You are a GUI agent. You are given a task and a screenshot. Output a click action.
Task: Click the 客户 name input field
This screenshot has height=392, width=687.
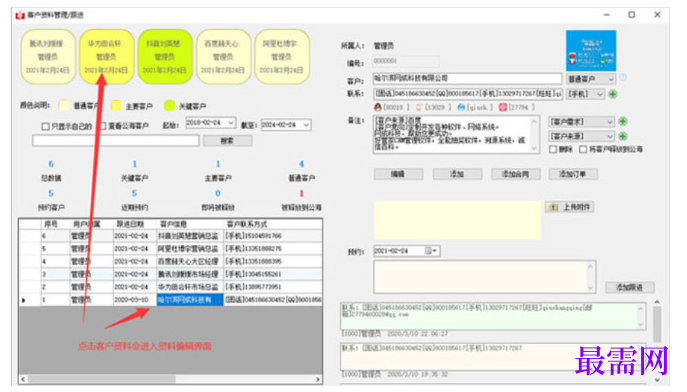[x=467, y=79]
